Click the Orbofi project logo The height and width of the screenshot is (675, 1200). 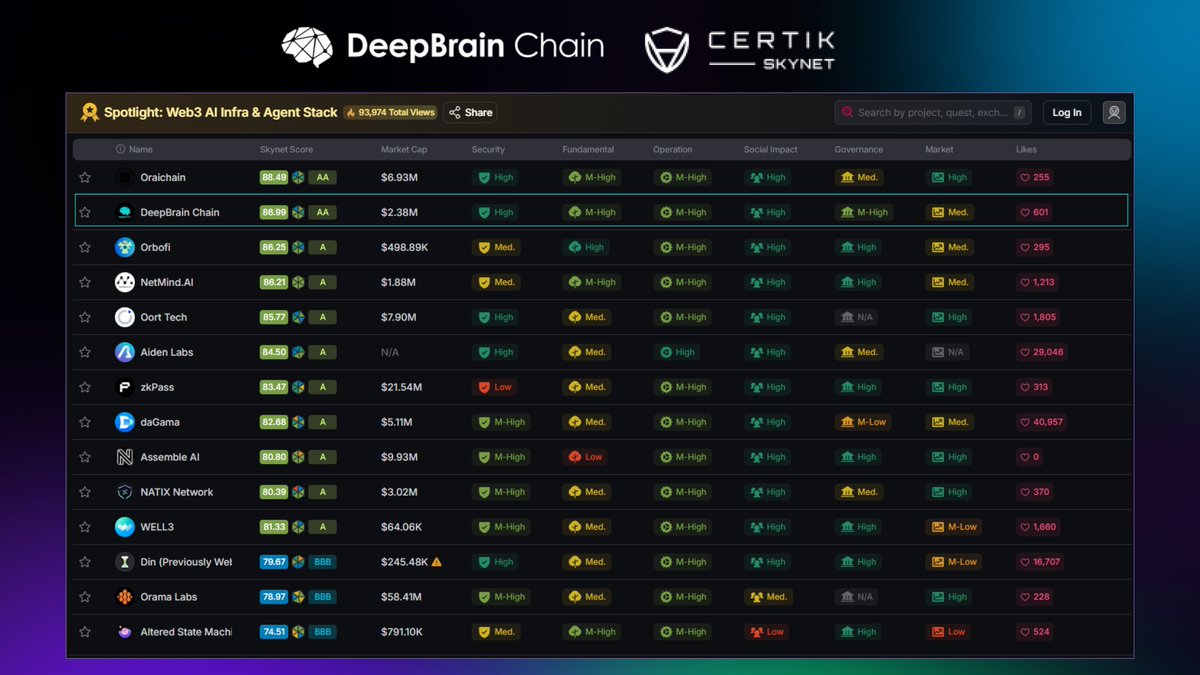click(124, 247)
